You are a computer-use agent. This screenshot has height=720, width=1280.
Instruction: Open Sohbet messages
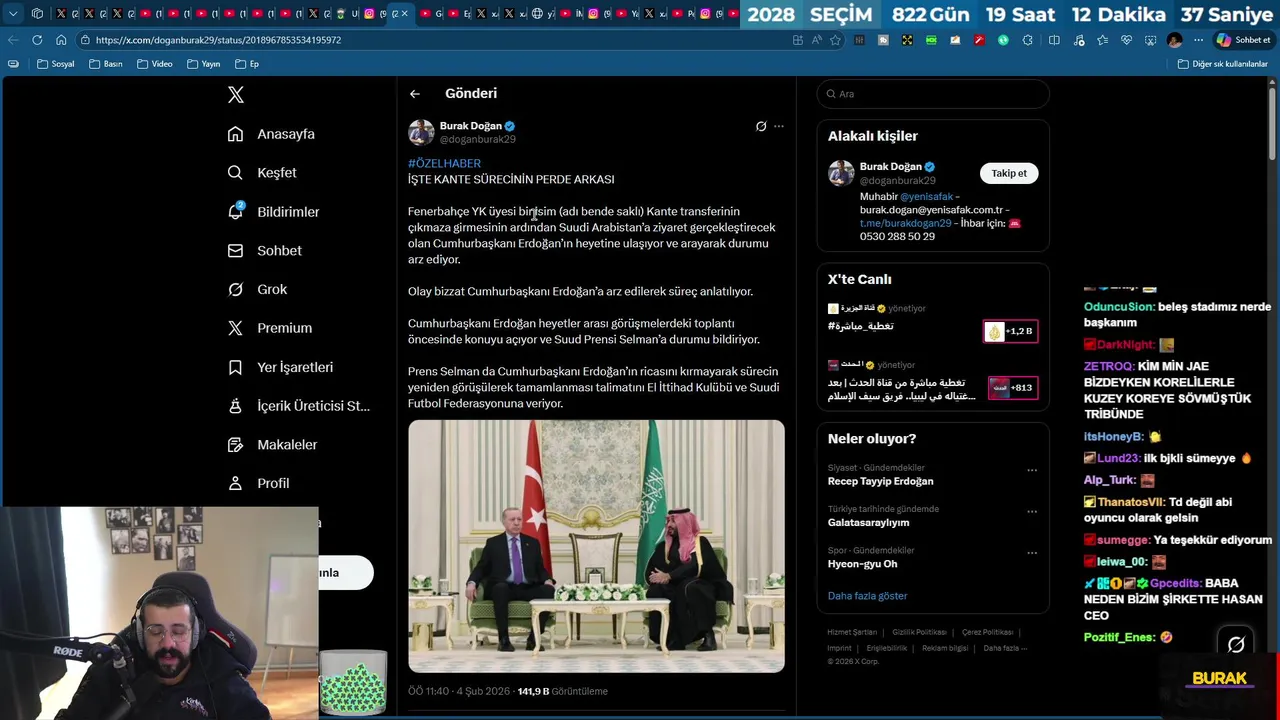(265, 251)
